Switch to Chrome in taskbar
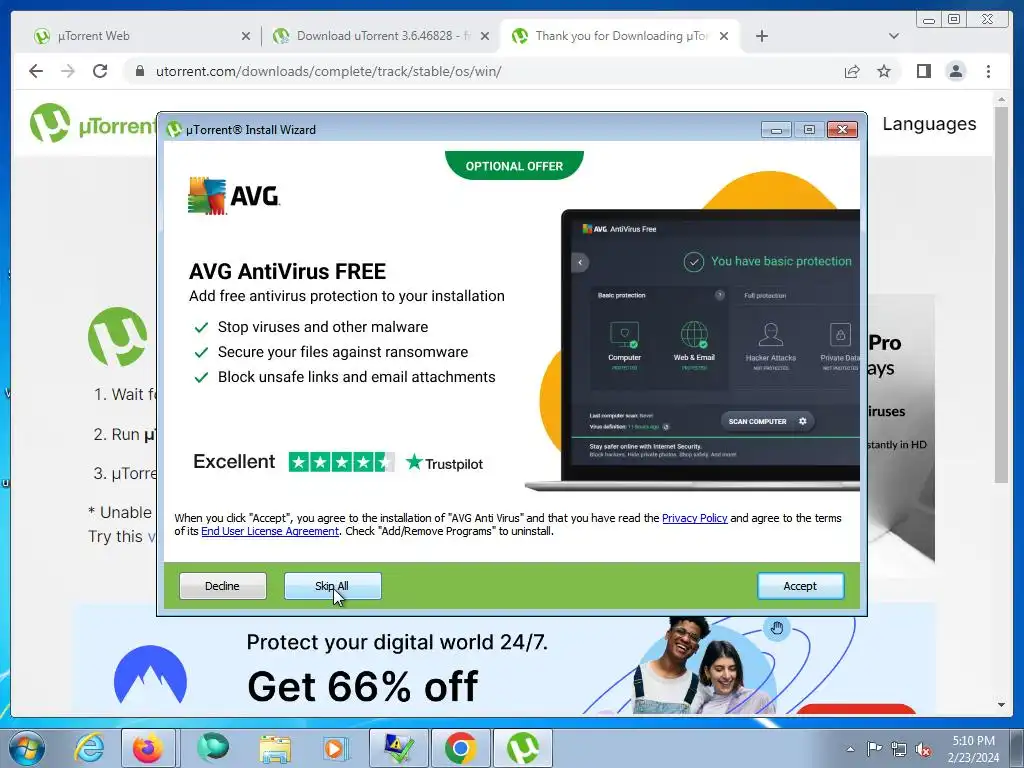Screen dimensions: 1024x768 pyautogui.click(x=461, y=748)
